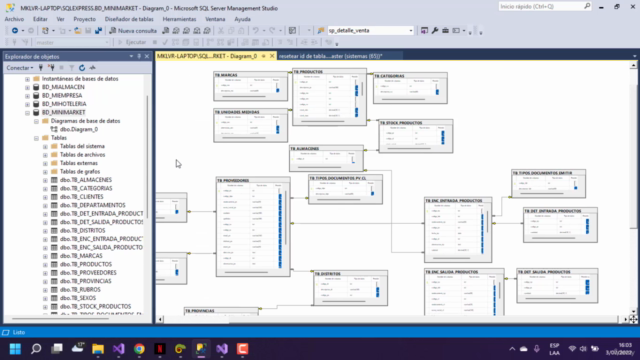
Task: Open the find in files toolbar icon
Action: [321, 31]
